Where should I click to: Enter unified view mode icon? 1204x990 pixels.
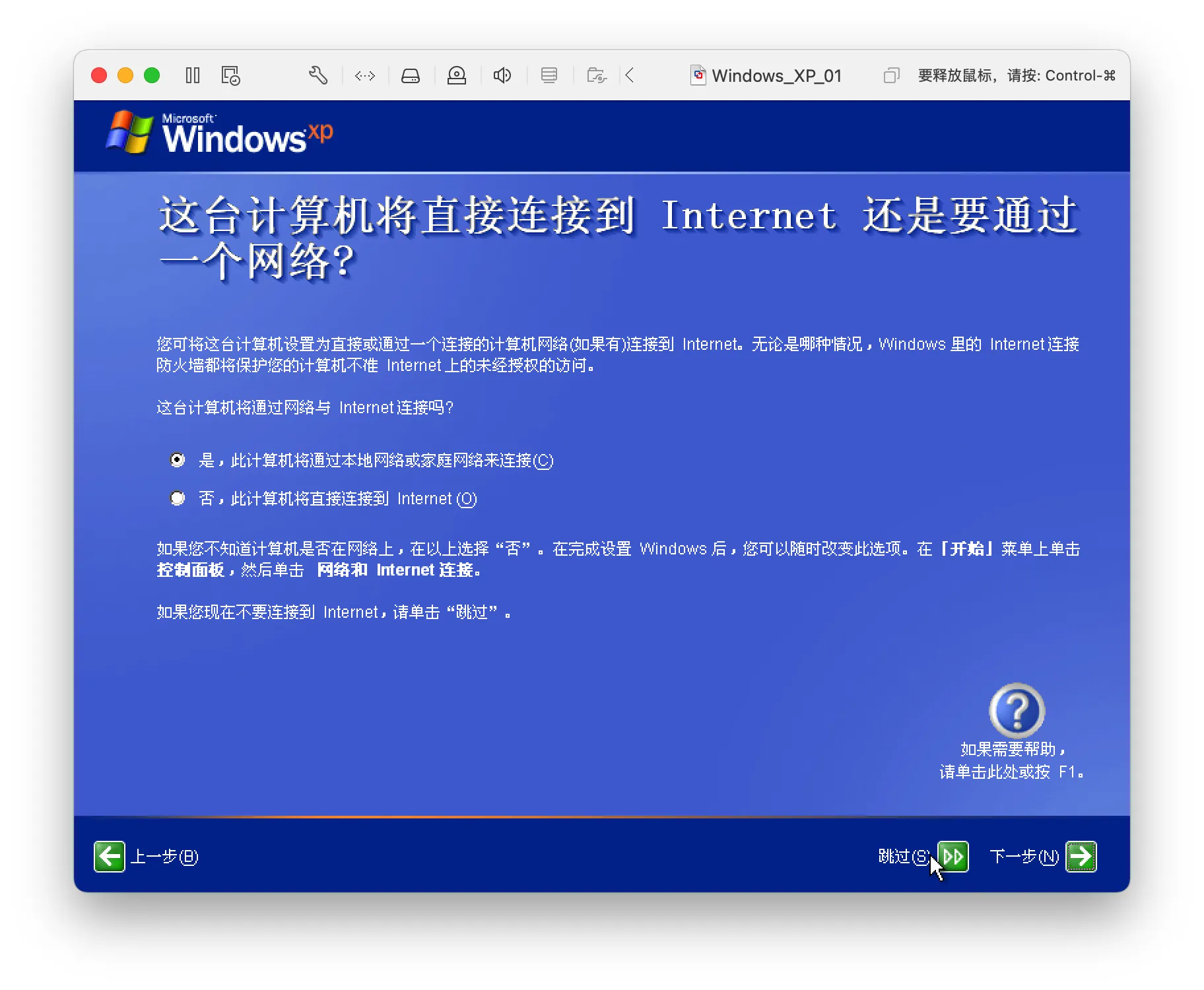[891, 76]
